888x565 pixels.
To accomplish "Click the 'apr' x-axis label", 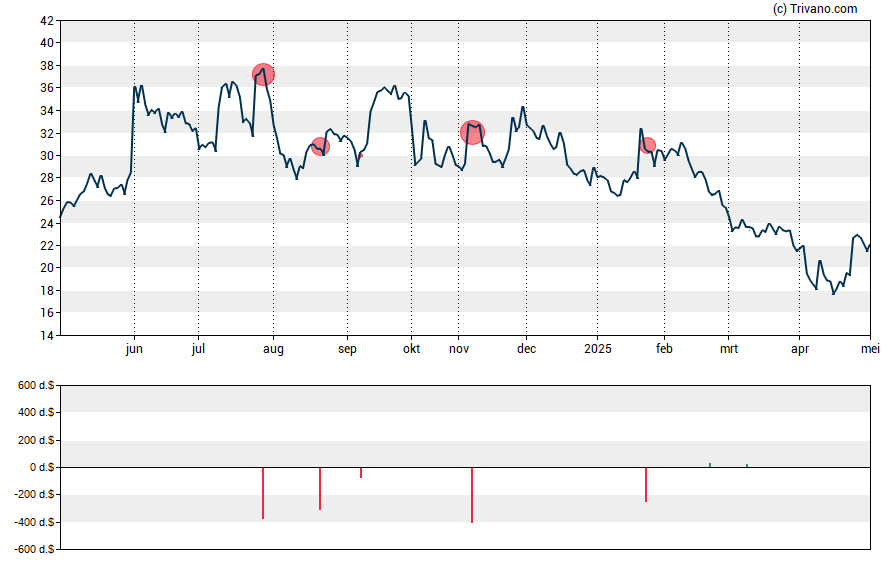I will point(800,349).
